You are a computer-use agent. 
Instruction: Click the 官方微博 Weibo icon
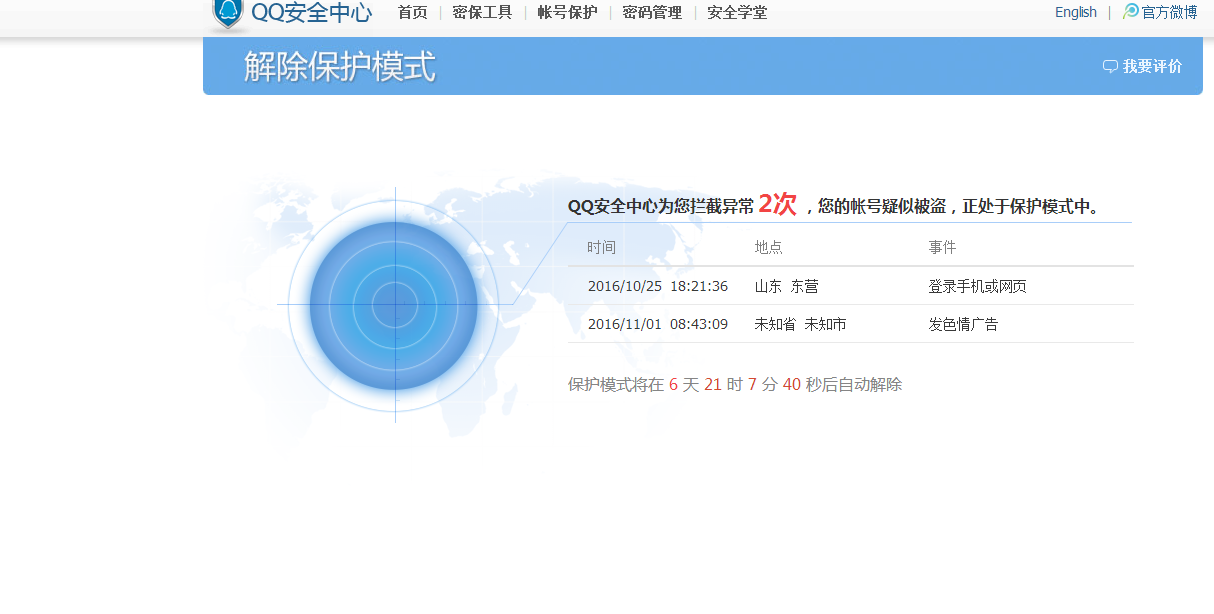pos(1131,11)
